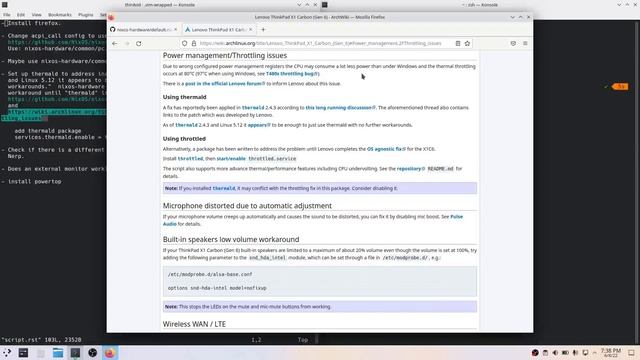Click the options snd-hda-intel code line

[x=217, y=288]
